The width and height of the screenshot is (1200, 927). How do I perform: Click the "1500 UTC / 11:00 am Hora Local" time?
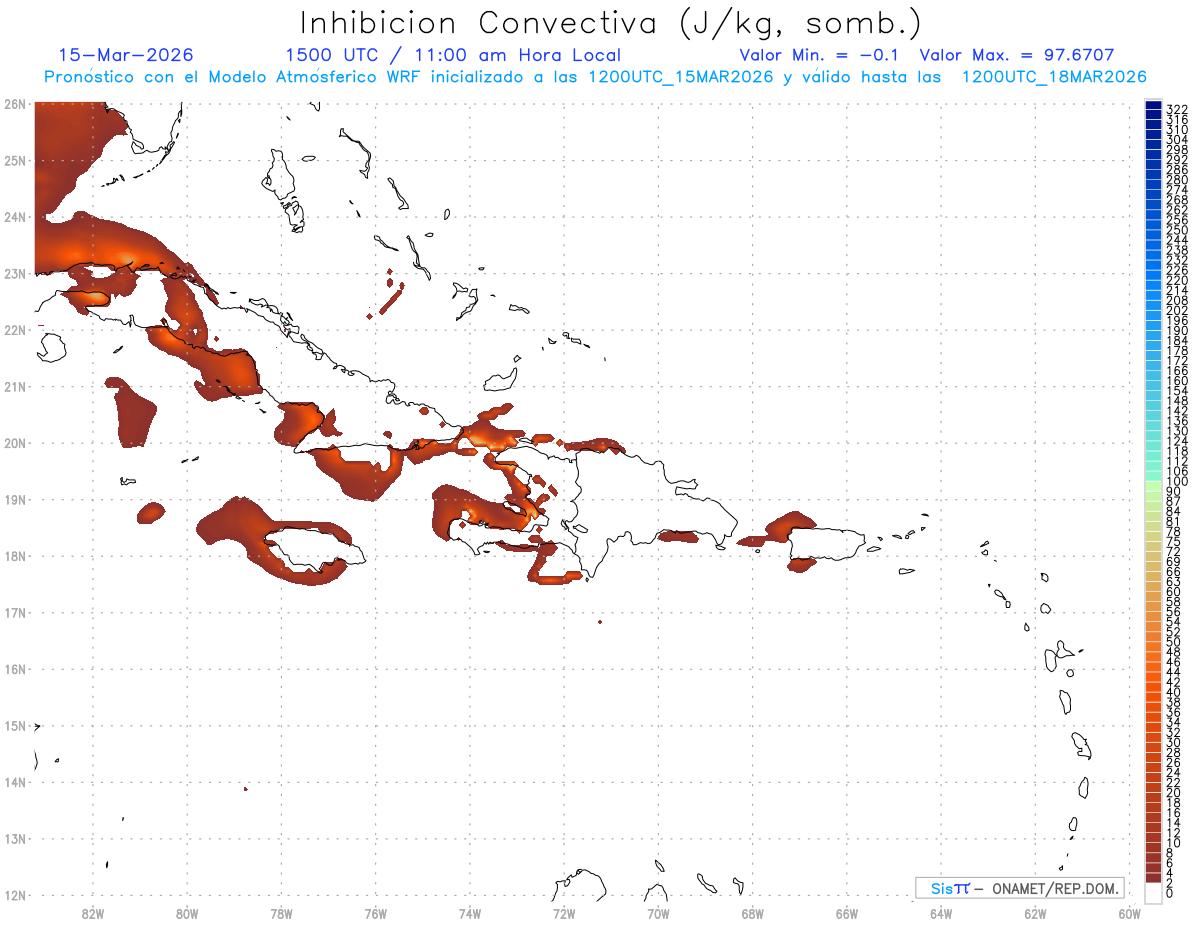pyautogui.click(x=453, y=55)
